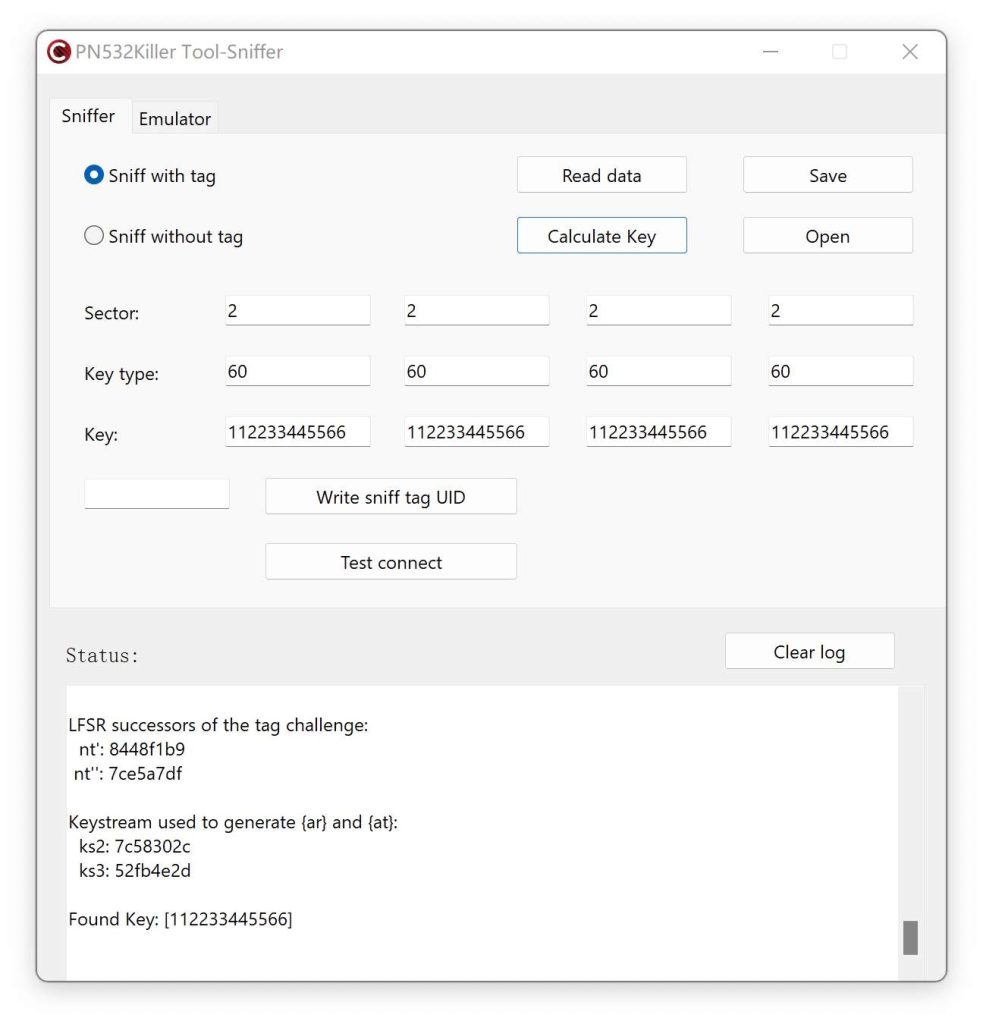Close the PN532Killer Tool-Sniffer window
Image resolution: width=983 pixels, height=1024 pixels.
point(910,52)
